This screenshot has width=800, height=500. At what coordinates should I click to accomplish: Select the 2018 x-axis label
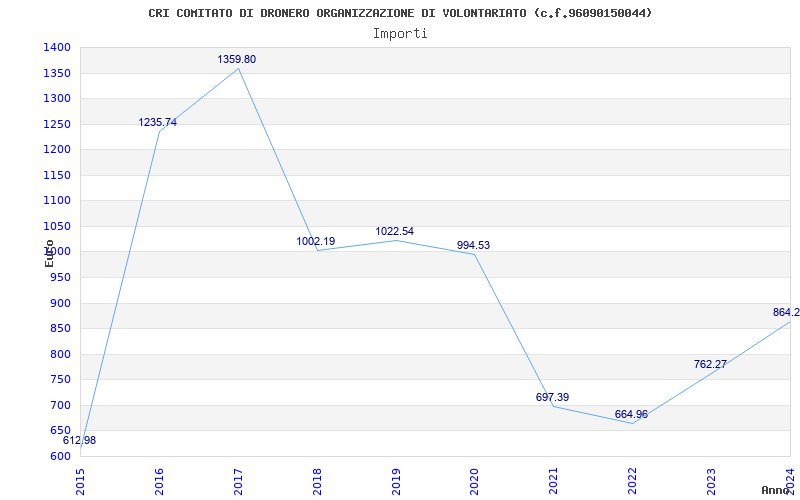317,481
